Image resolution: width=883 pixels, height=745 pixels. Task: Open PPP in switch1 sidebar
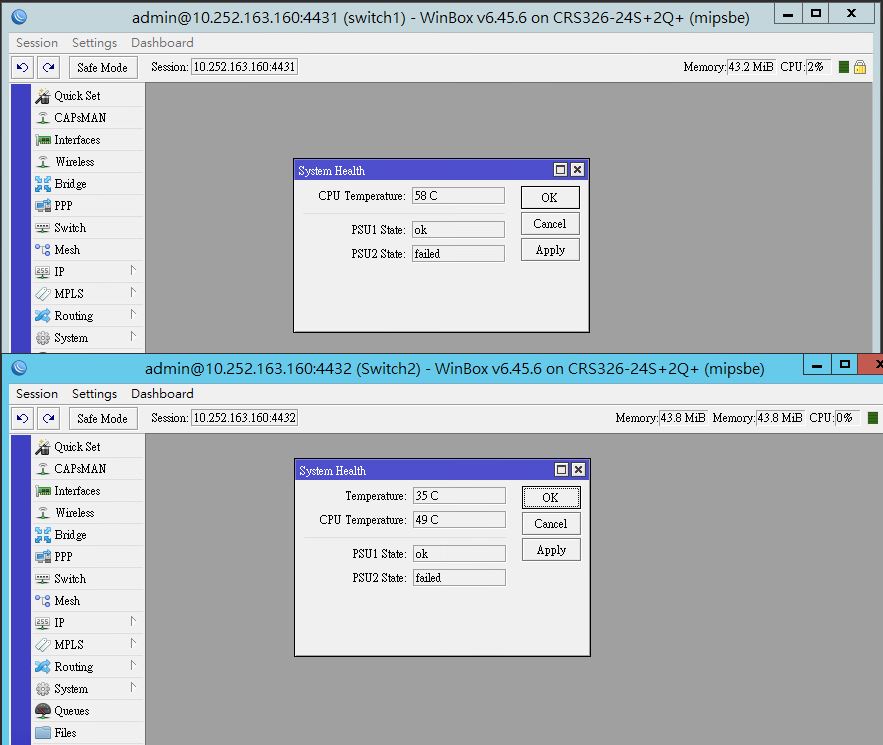88,206
